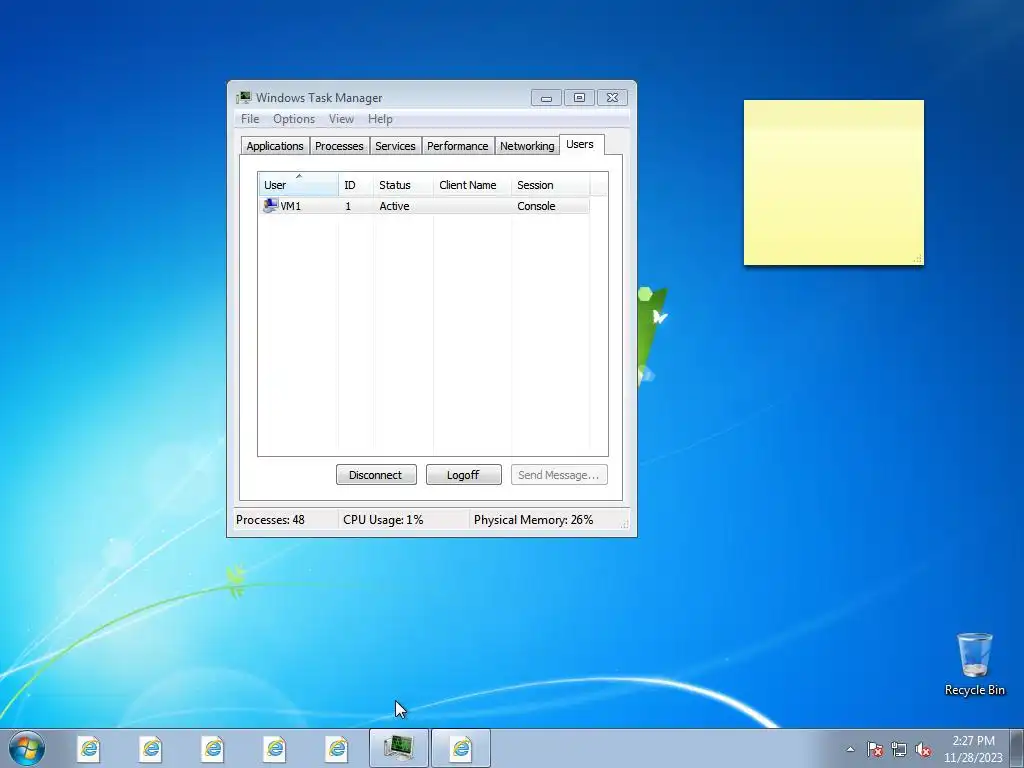
Task: Switch to the Networking tab
Action: [x=527, y=146]
